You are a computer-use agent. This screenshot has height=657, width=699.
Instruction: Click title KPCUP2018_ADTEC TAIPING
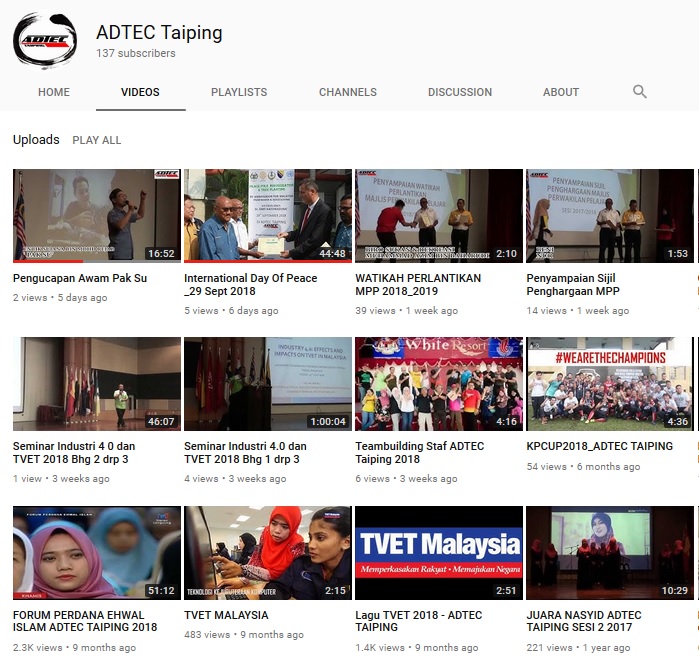coord(600,446)
